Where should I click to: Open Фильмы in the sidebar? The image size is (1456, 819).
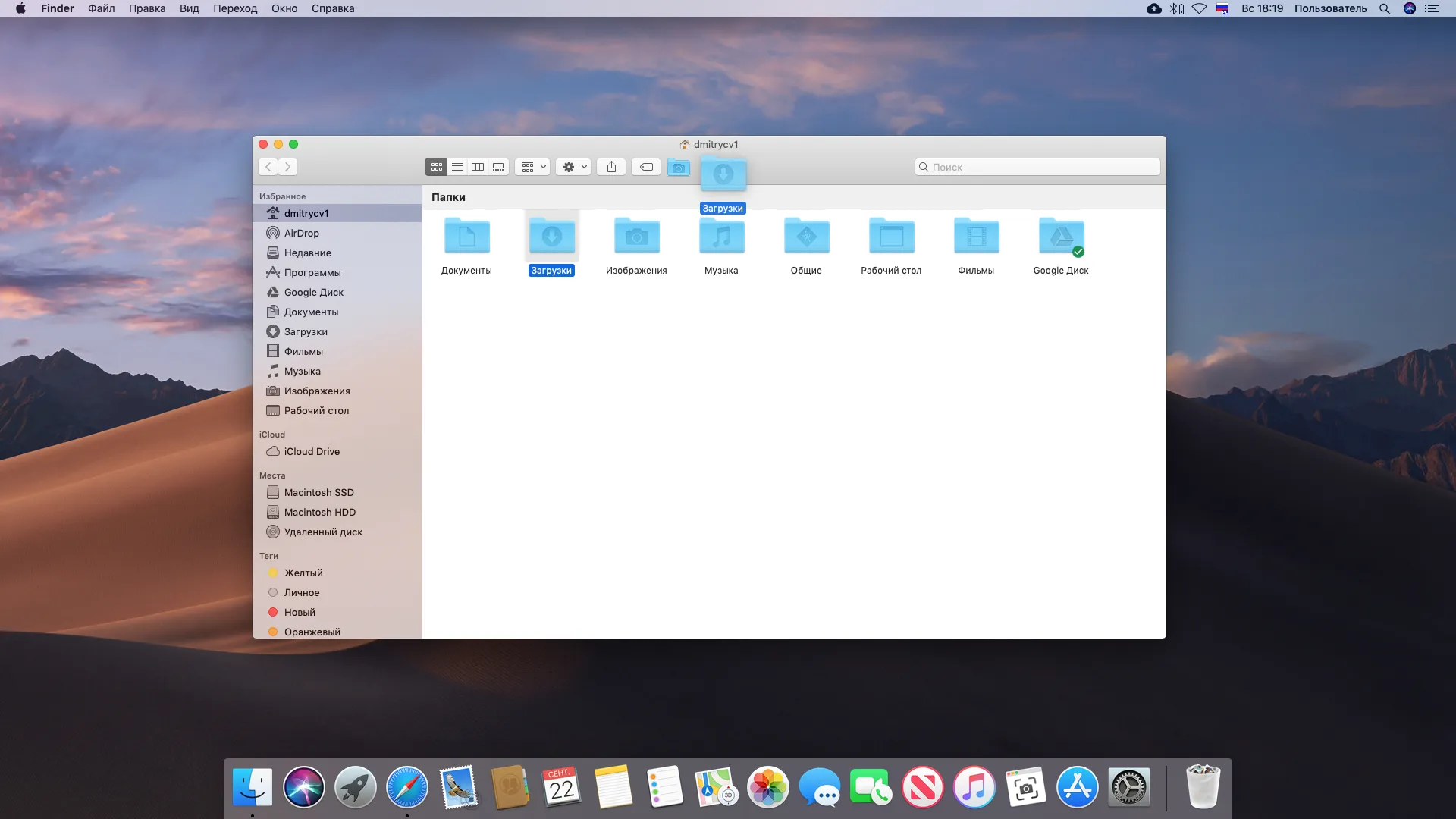click(x=337, y=351)
